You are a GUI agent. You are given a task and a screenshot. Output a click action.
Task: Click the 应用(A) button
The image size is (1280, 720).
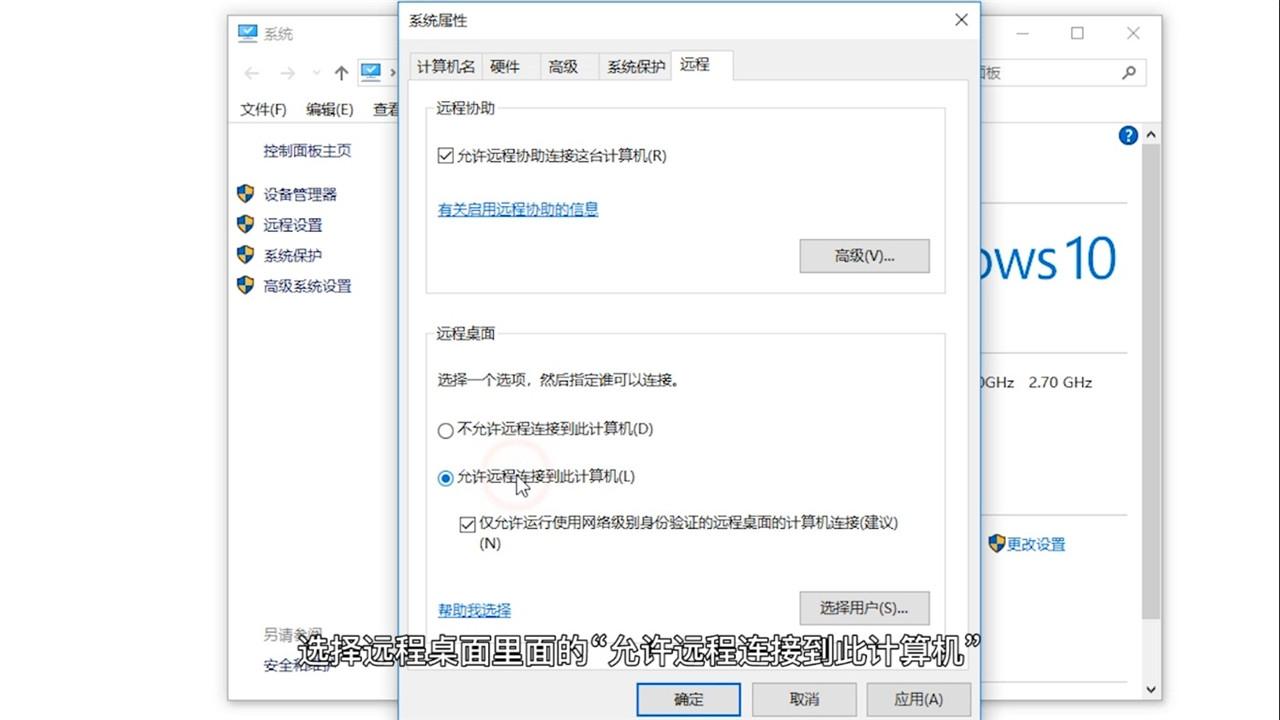pyautogui.click(x=918, y=699)
